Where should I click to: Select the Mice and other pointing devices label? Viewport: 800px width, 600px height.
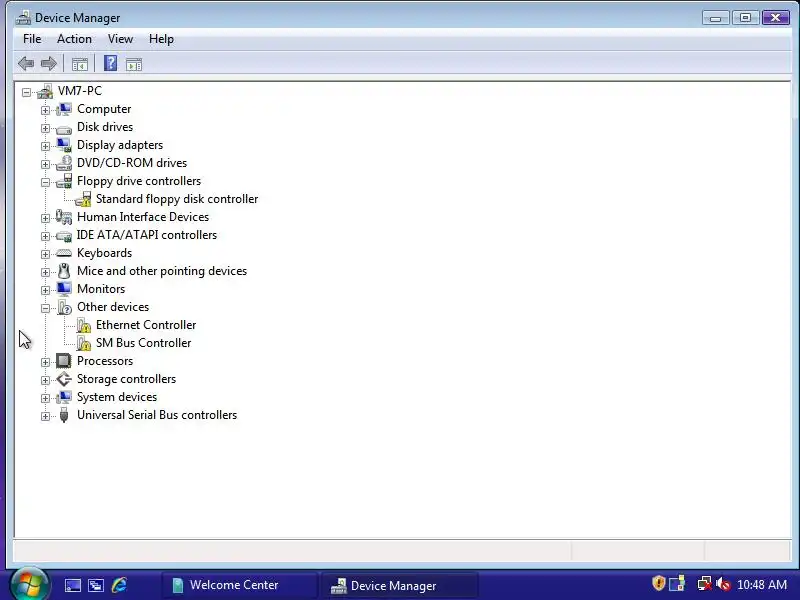162,271
